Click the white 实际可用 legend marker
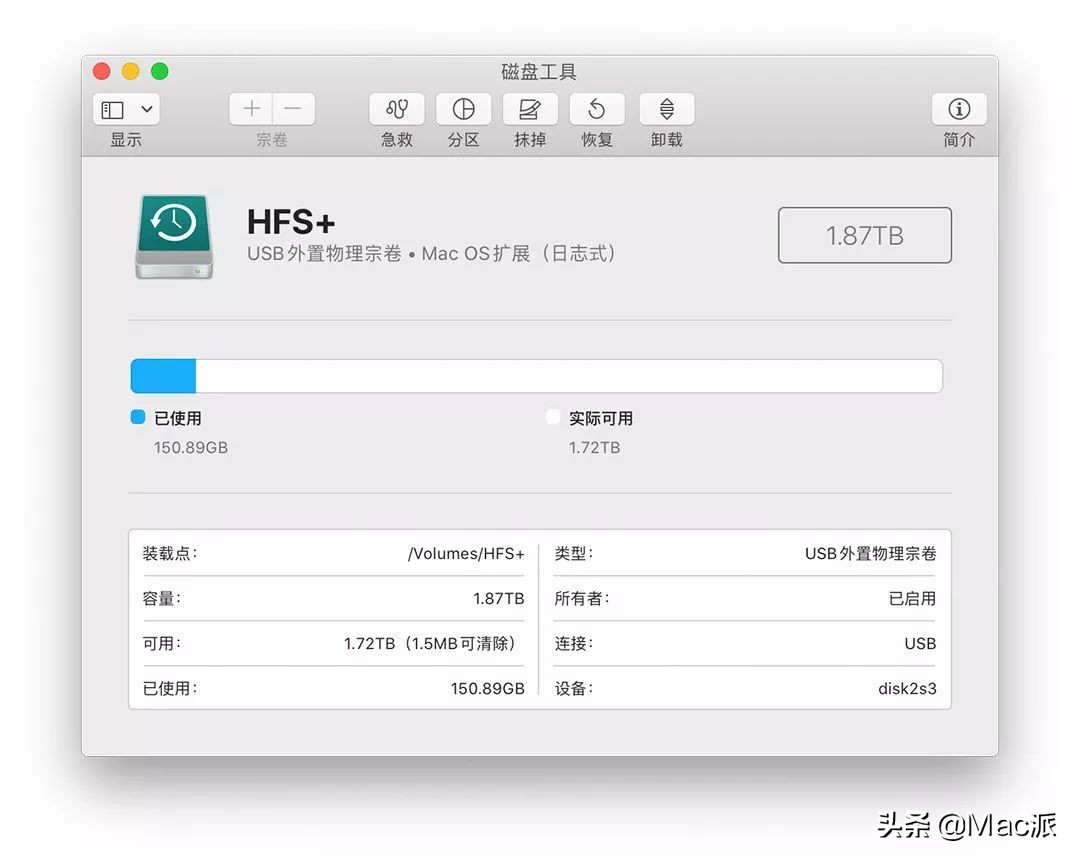This screenshot has height=864, width=1080. click(553, 418)
